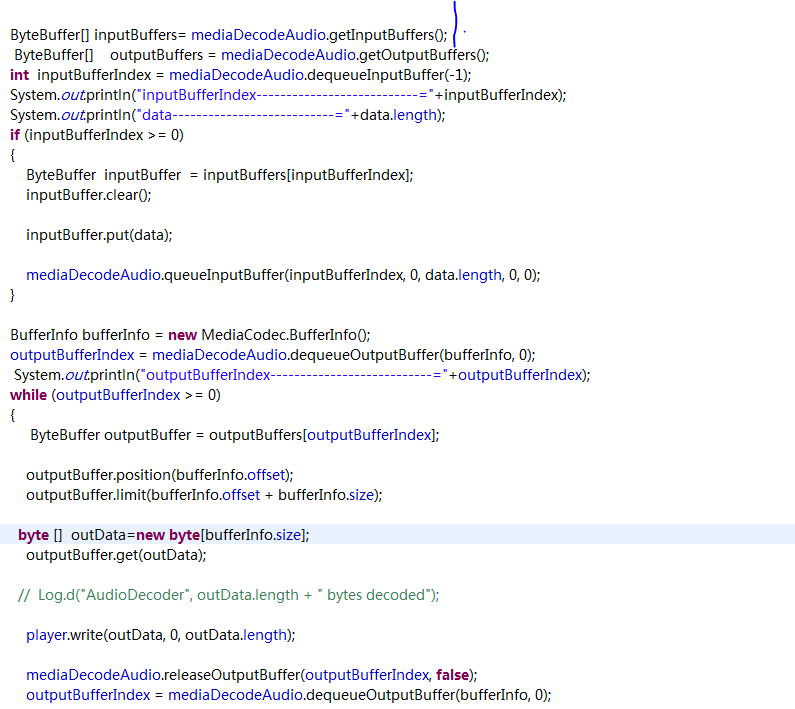Click the highlighted 'byte [] outData=new byte' line
Viewport: 795px width, 709px height.
pyautogui.click(x=164, y=535)
